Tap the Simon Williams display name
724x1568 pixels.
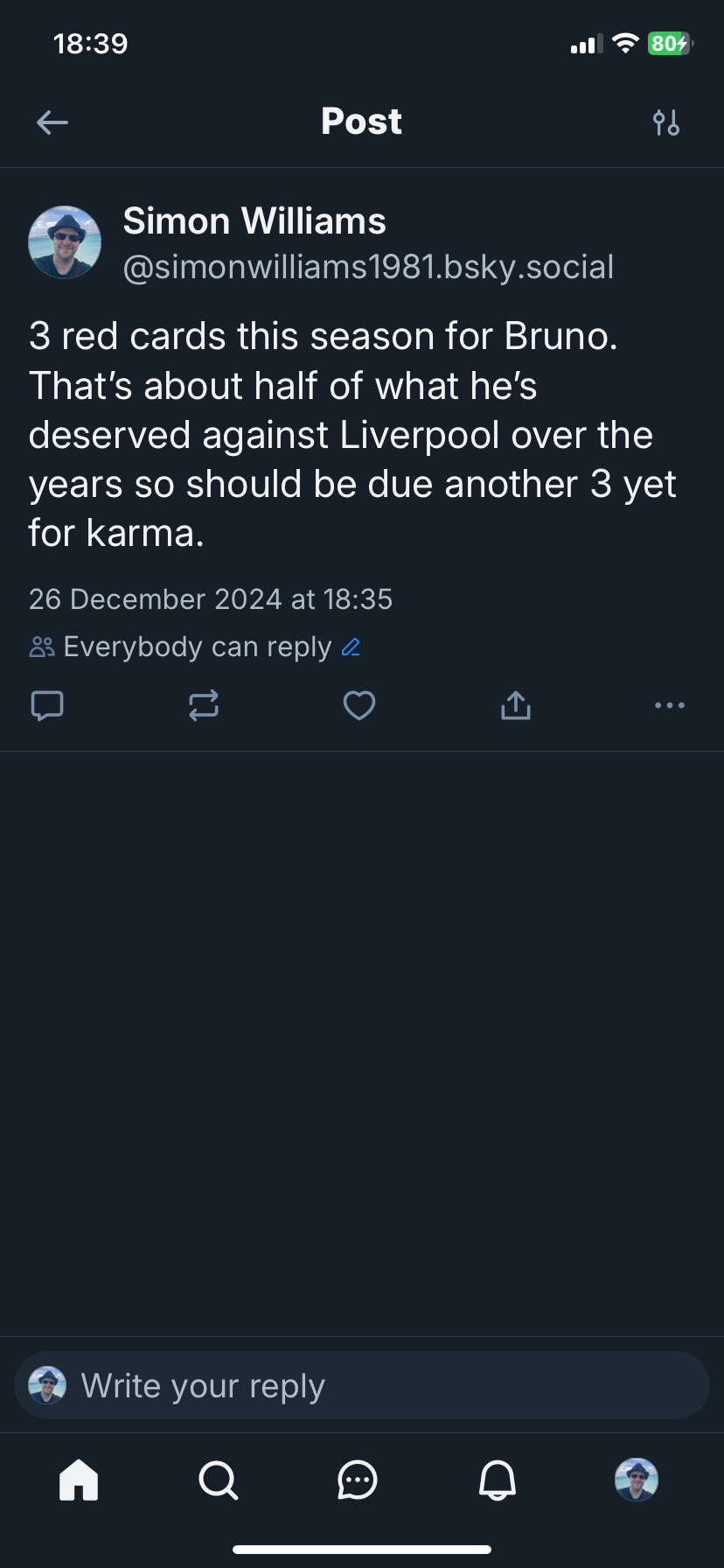[x=254, y=221]
